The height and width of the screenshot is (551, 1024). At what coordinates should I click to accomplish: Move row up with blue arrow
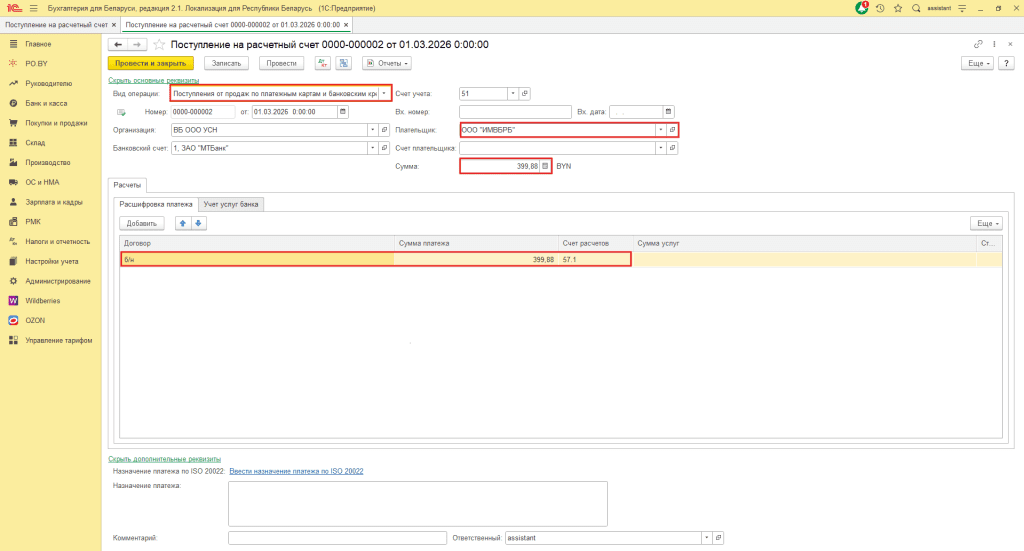(x=182, y=223)
